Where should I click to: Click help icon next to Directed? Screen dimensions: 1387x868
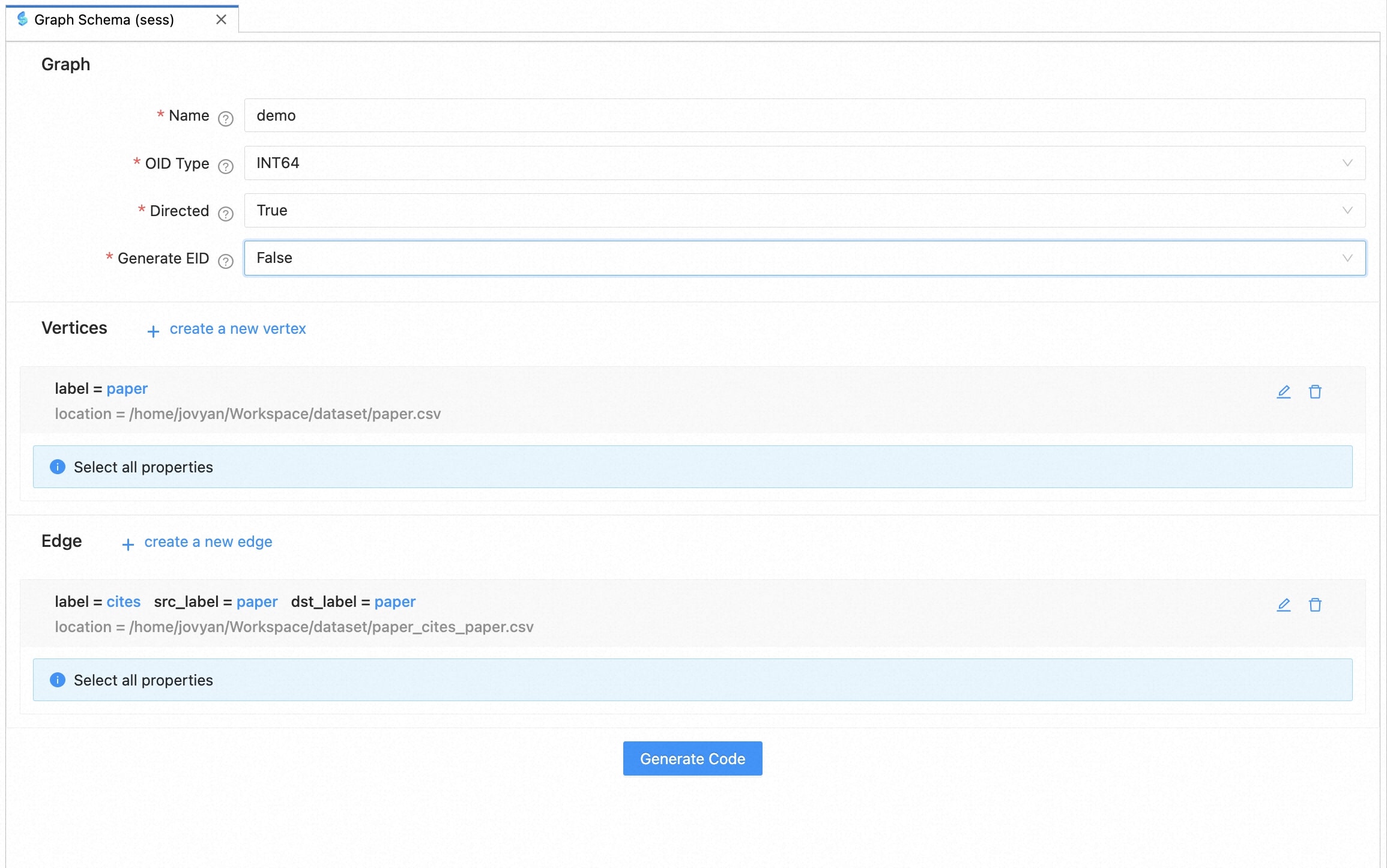[x=226, y=214]
